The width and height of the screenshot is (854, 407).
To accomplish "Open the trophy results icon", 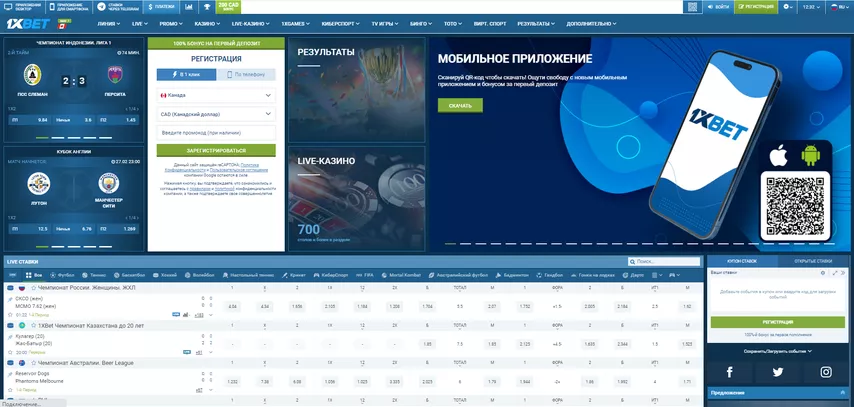I will point(207,7).
